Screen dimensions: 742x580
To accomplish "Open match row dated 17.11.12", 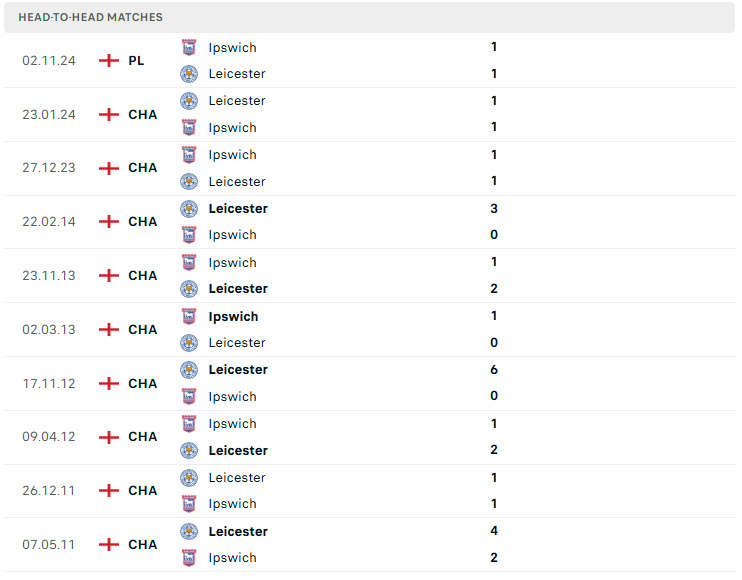I will (369, 384).
